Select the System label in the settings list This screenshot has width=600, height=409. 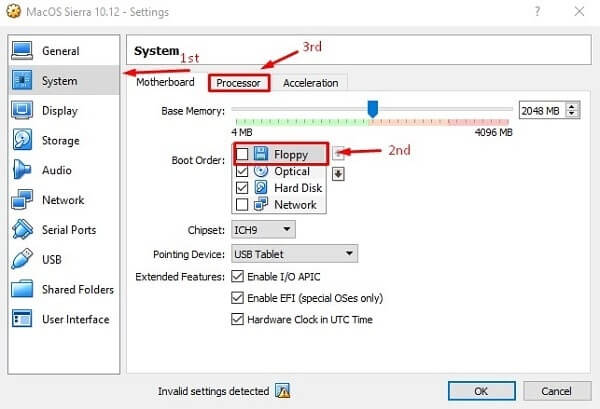pos(59,81)
